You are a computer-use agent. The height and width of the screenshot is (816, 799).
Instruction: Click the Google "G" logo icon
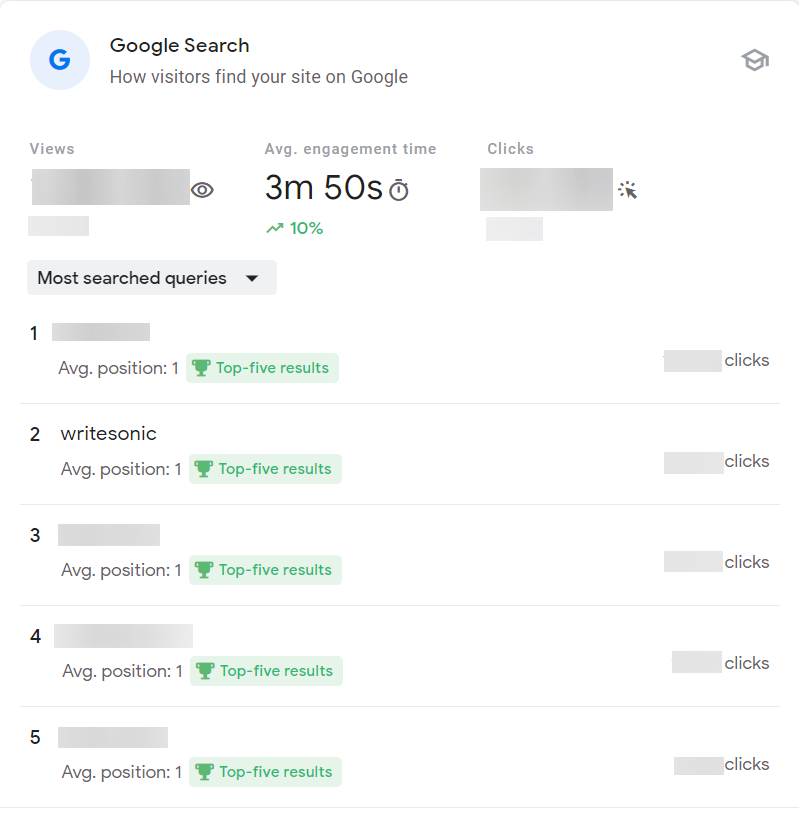click(x=59, y=60)
